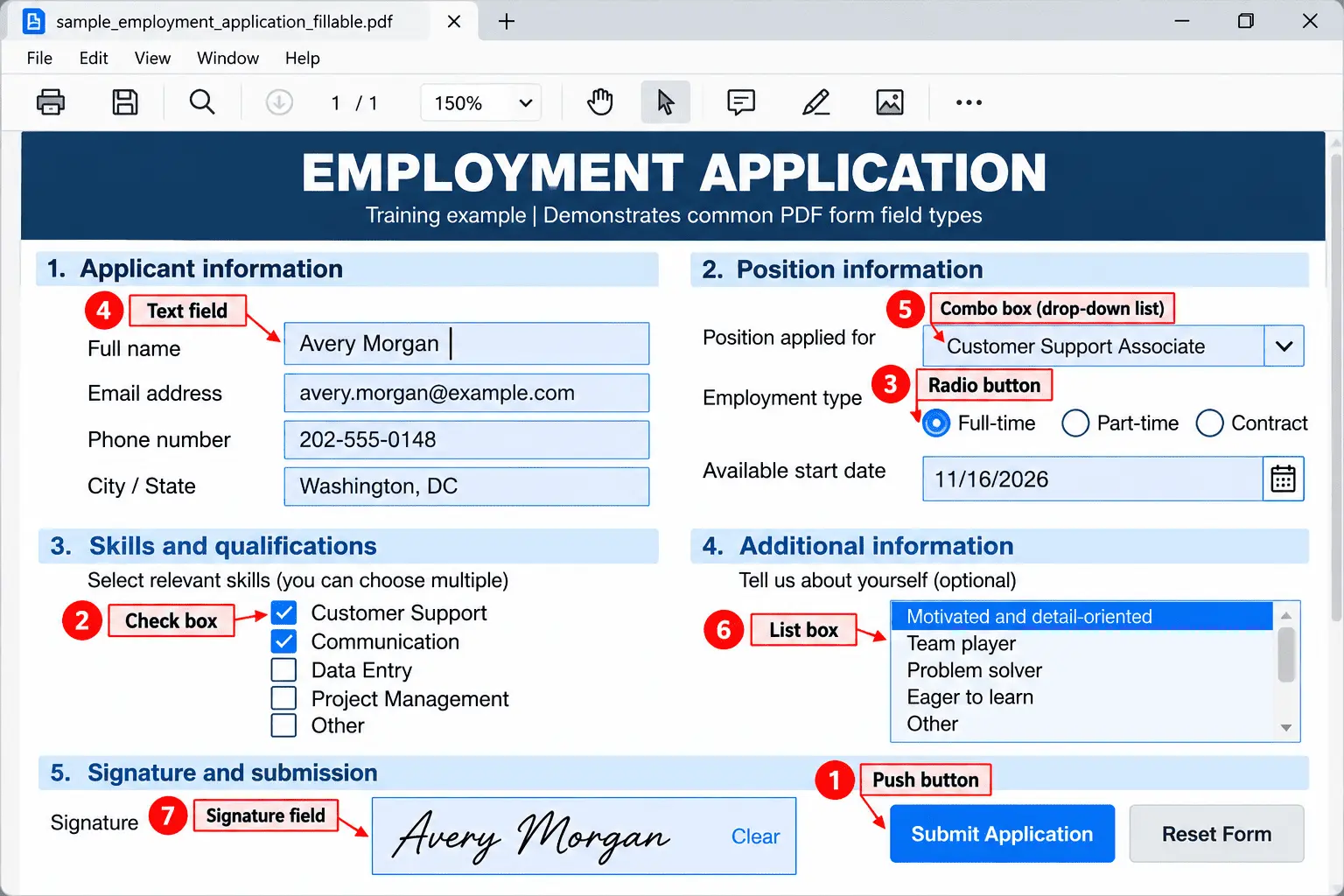Click the Email address field
The height and width of the screenshot is (896, 1344).
[x=466, y=393]
